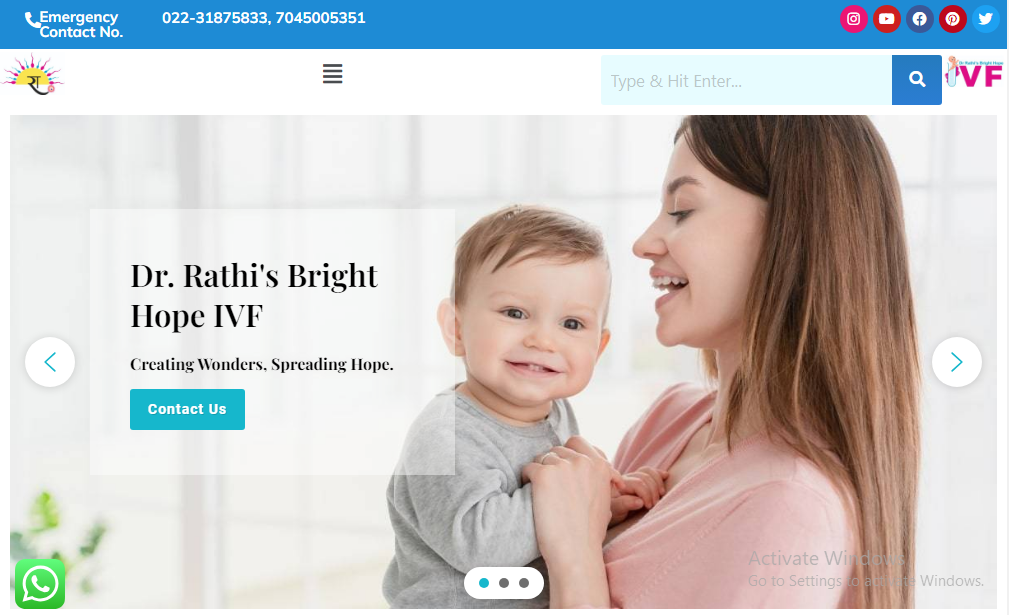The image size is (1009, 615).
Task: Click the phone icon beside Emergency Contact
Action: (32, 21)
